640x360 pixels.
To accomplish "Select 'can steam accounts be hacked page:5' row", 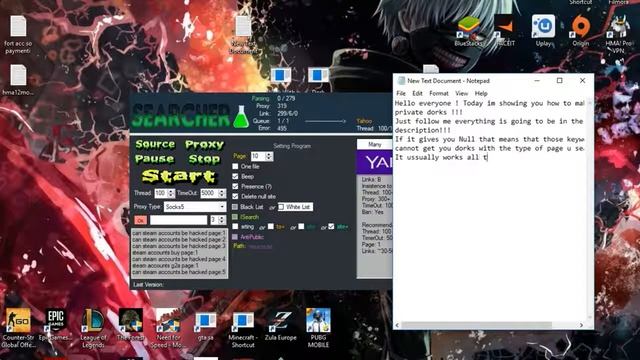I will click(x=179, y=272).
